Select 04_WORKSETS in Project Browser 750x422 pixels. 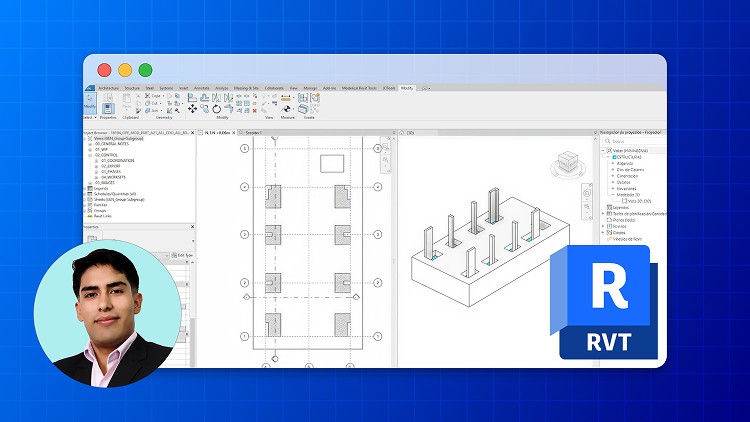pyautogui.click(x=113, y=177)
